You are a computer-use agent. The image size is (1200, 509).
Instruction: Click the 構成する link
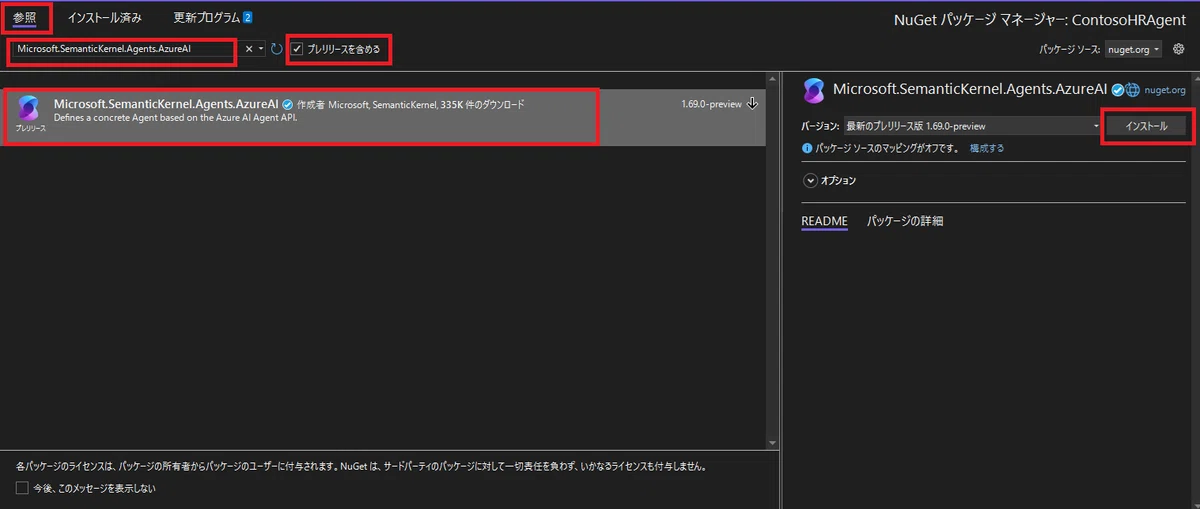[x=986, y=148]
